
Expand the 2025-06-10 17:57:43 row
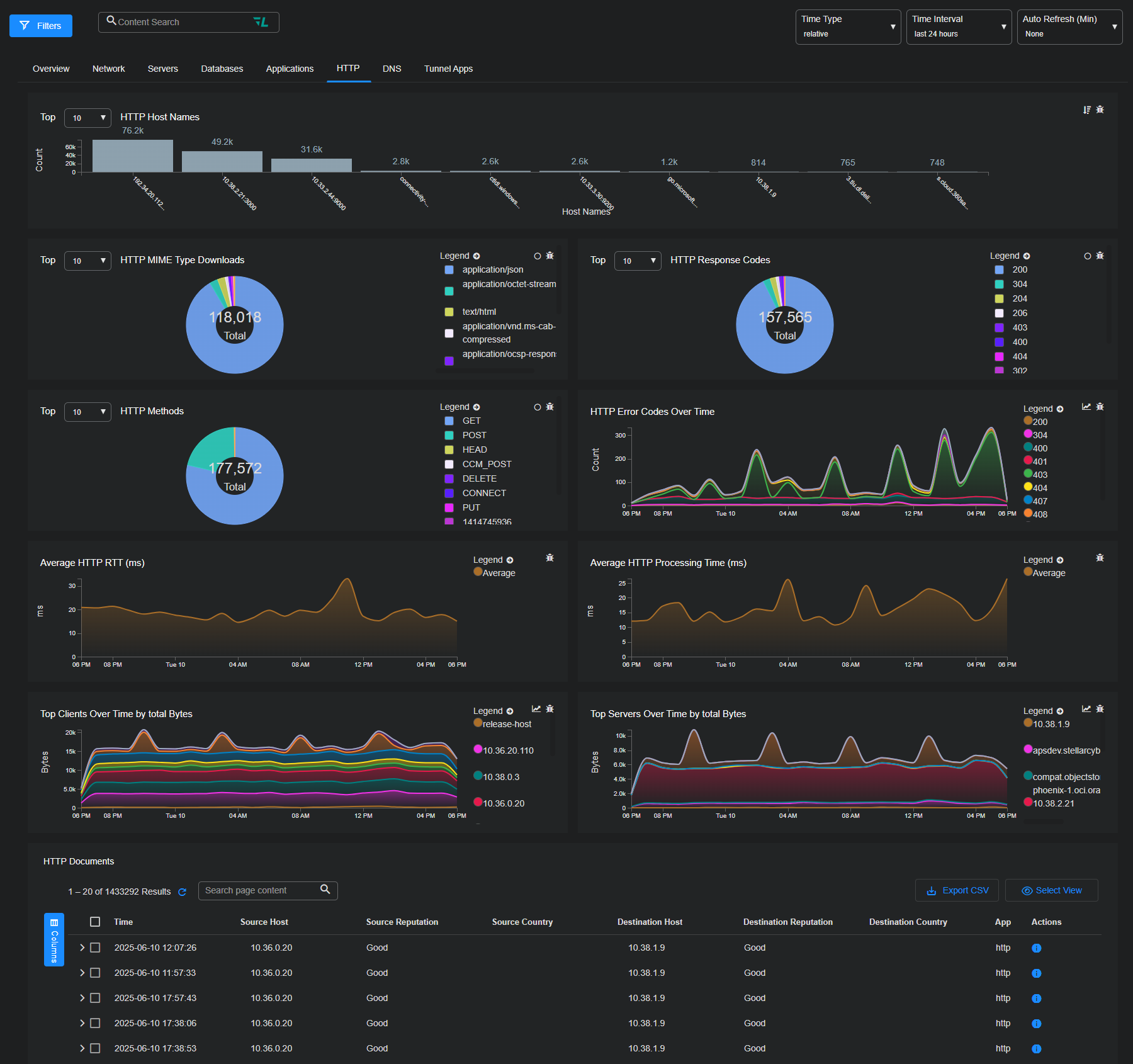click(82, 998)
